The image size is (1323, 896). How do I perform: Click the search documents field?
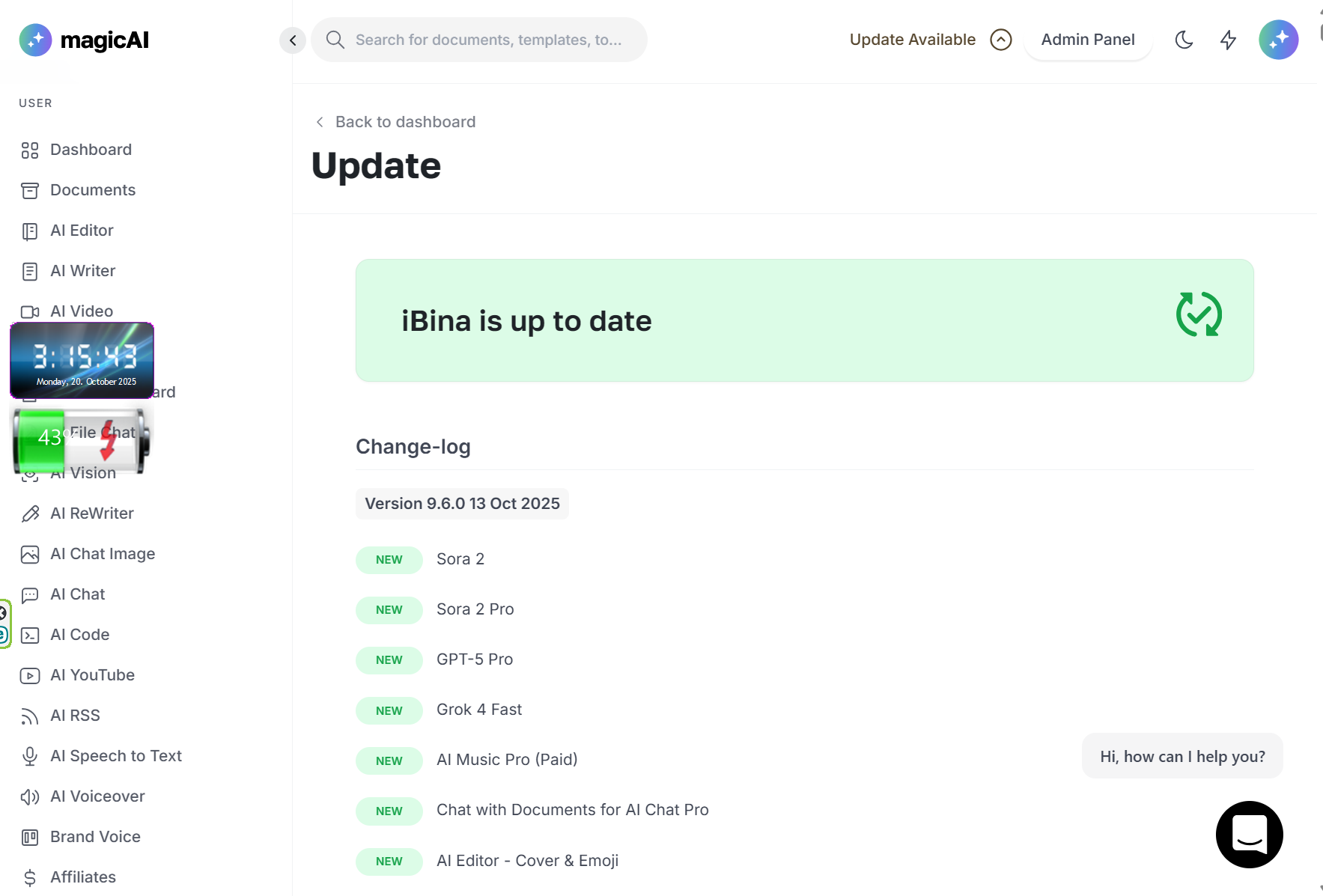[487, 40]
